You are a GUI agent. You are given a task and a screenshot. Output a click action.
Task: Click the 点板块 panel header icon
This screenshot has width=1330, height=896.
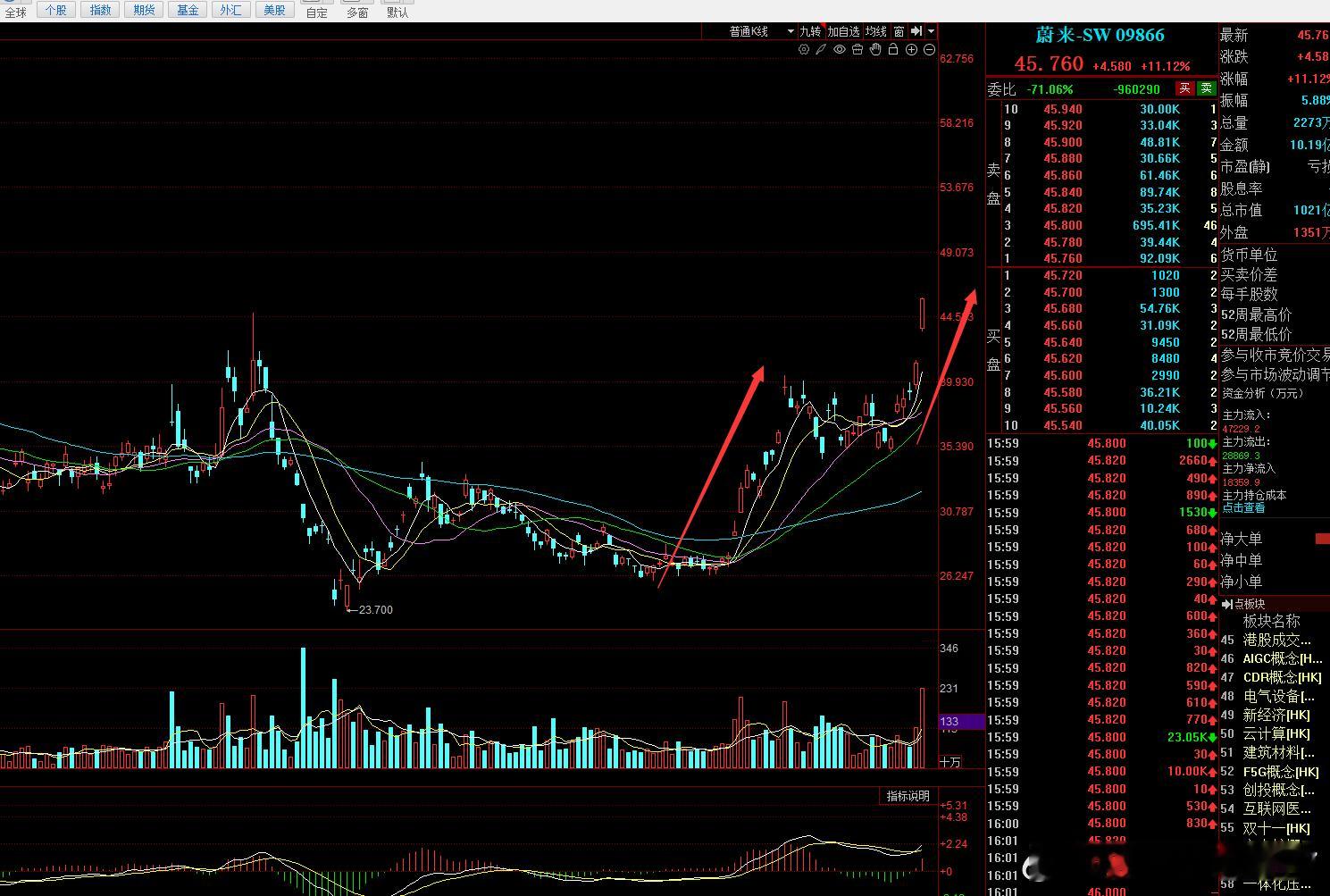point(1227,604)
